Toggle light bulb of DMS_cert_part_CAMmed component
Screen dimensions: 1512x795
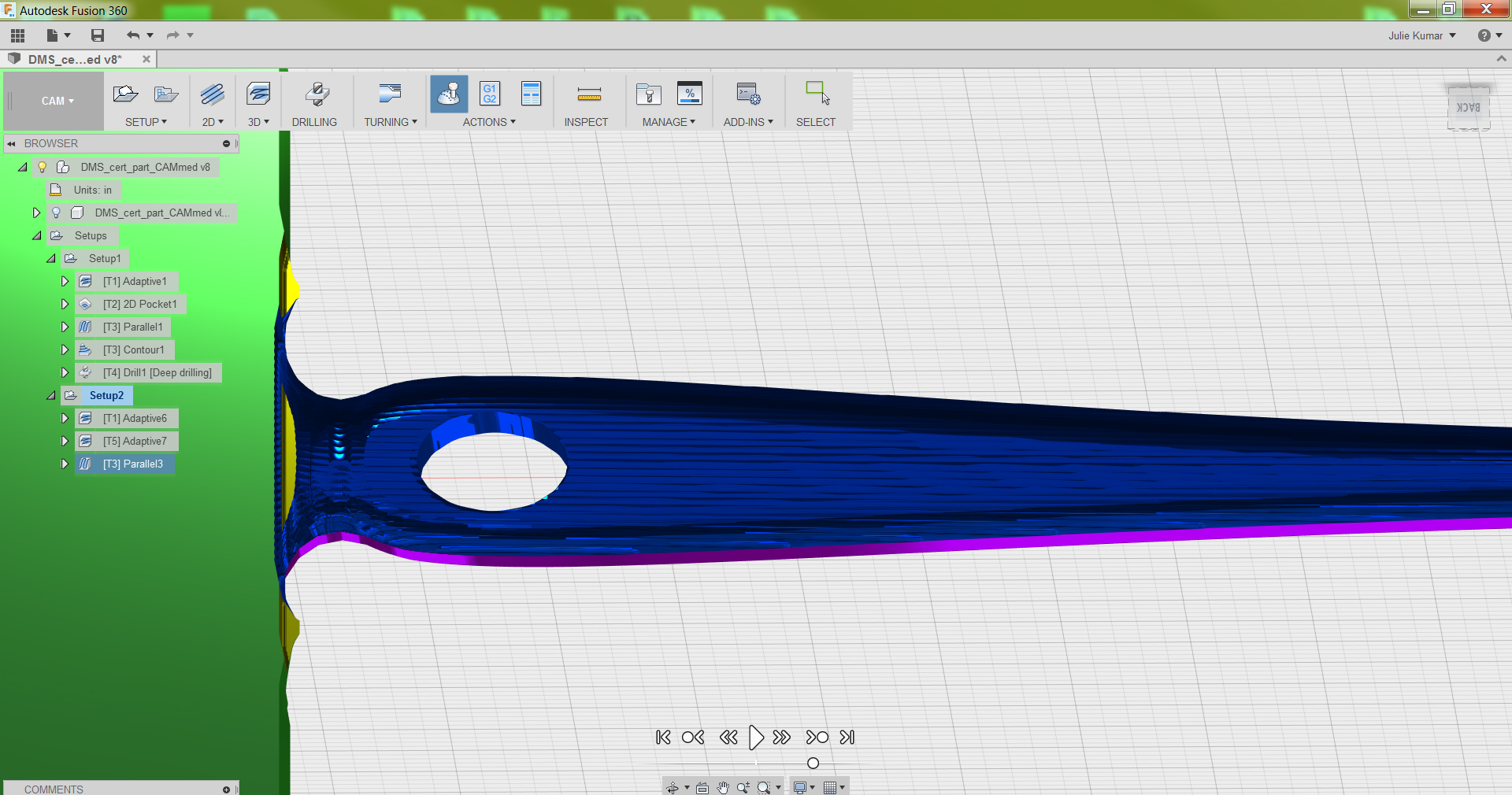56,213
